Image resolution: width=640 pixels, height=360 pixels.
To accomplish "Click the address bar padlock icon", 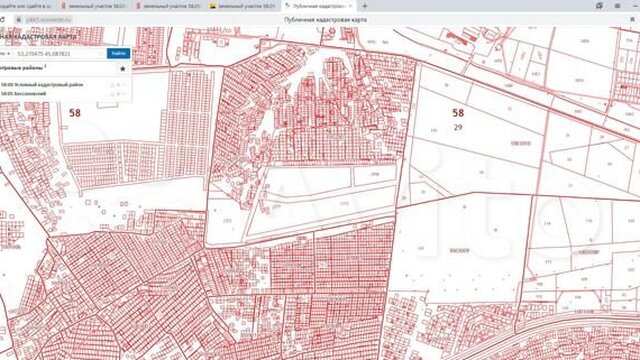I will [18, 19].
